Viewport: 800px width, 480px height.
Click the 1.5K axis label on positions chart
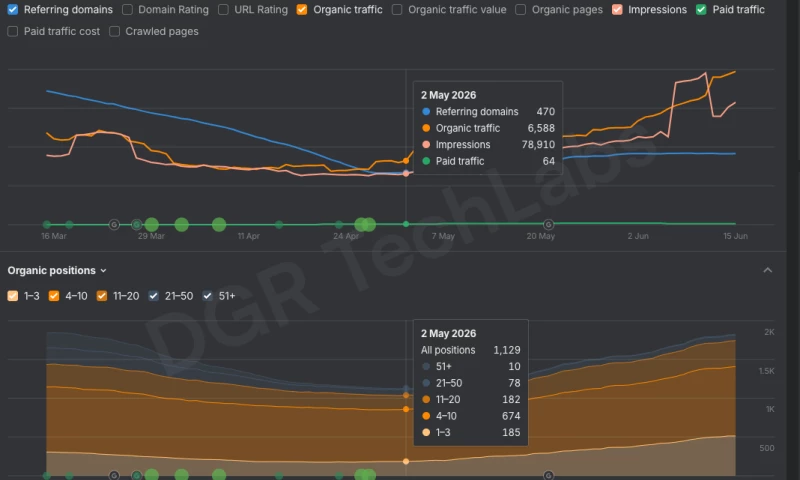(x=766, y=371)
